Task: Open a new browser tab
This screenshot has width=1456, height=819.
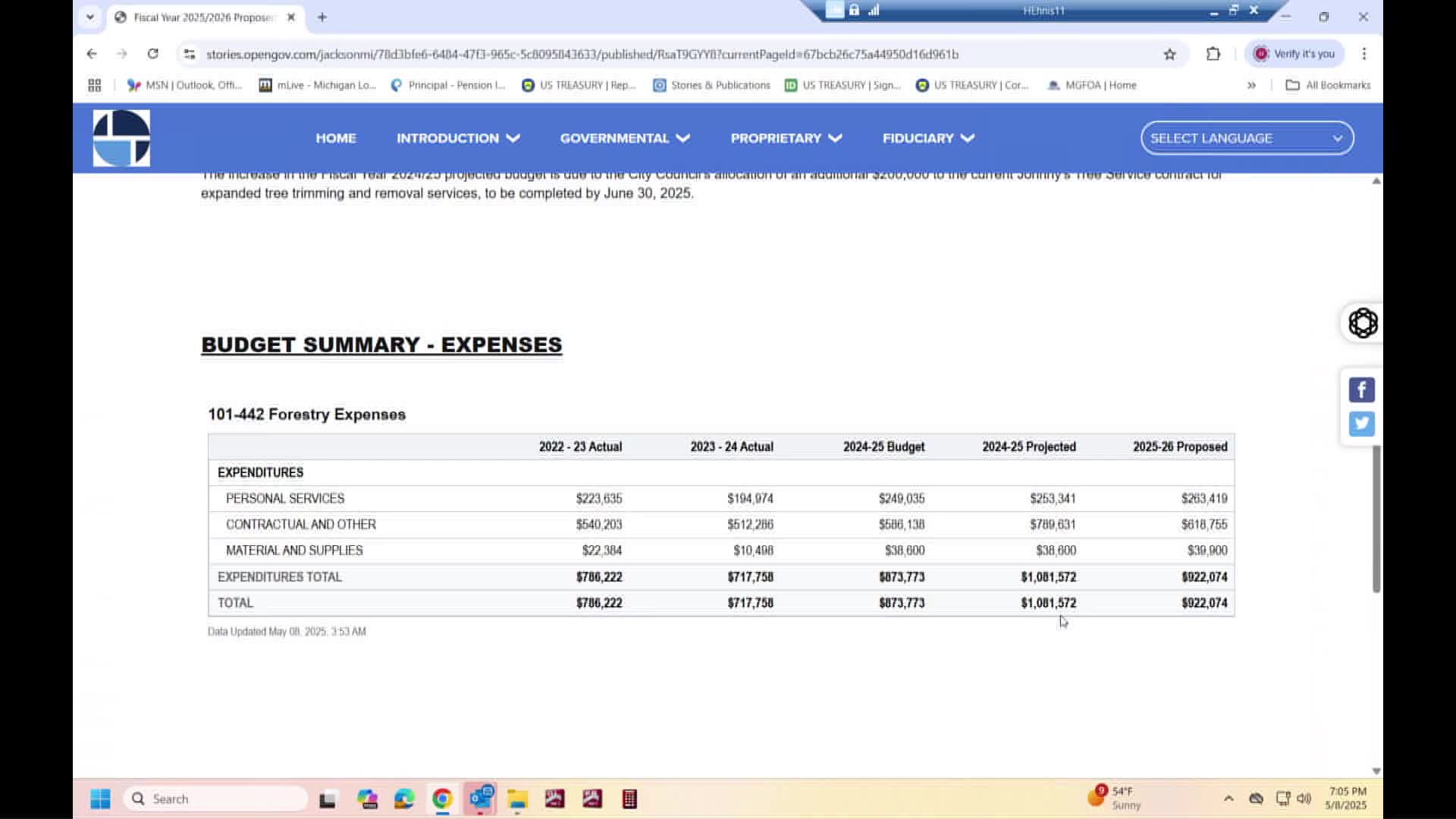Action: [322, 17]
